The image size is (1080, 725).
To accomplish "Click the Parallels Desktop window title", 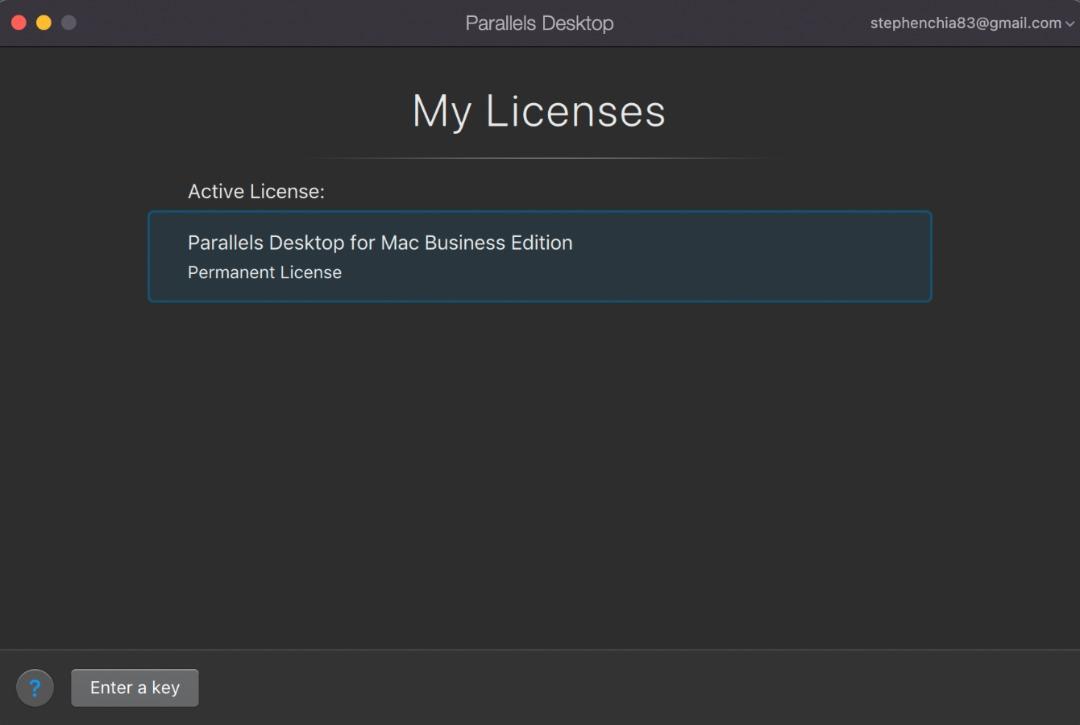I will [x=539, y=23].
